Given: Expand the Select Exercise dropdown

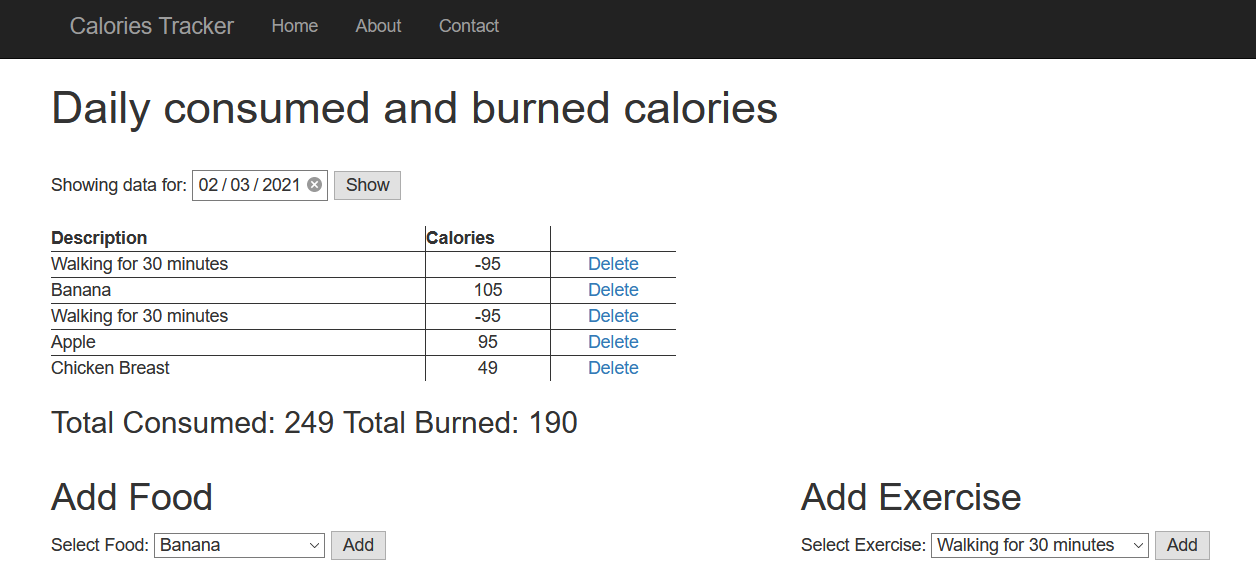Looking at the screenshot, I should (x=1040, y=545).
